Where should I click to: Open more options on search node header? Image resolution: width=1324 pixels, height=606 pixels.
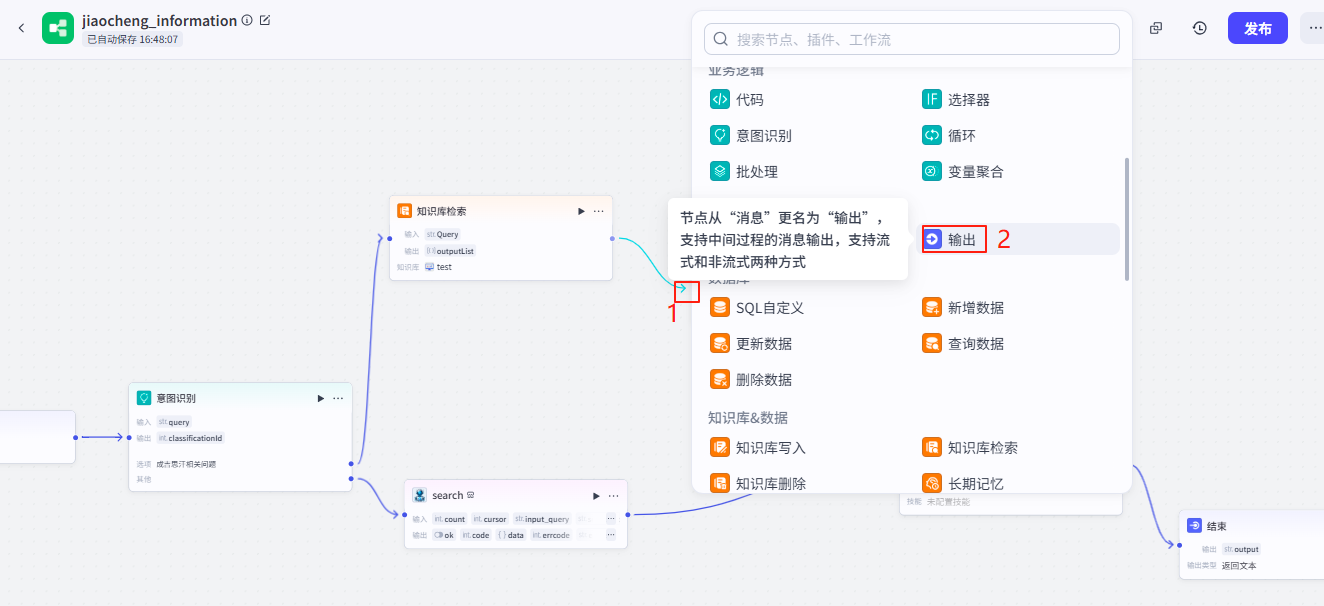pos(613,495)
